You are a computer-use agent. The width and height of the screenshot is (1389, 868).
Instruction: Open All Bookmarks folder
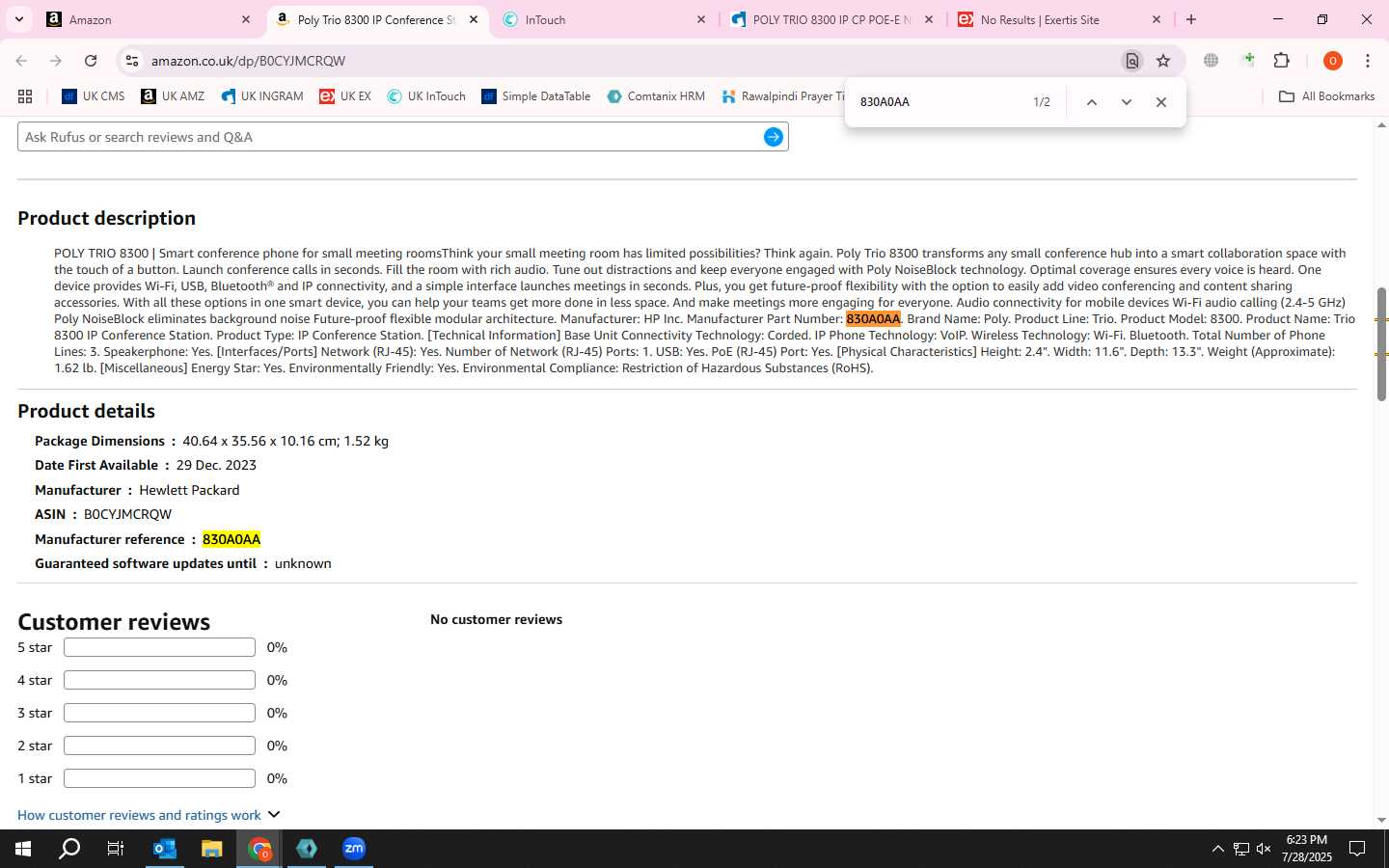coord(1326,96)
